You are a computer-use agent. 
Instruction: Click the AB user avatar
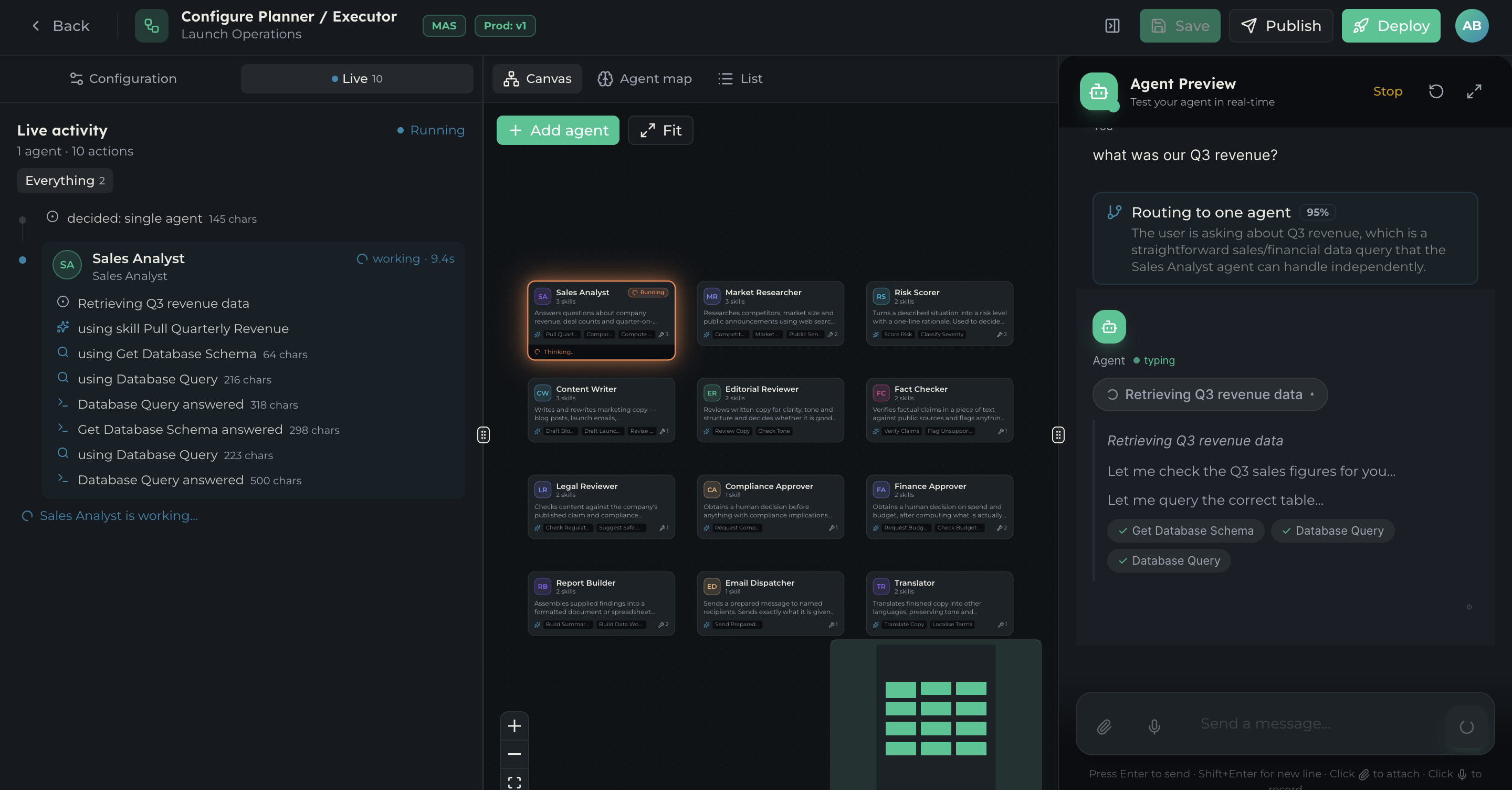[x=1472, y=26]
